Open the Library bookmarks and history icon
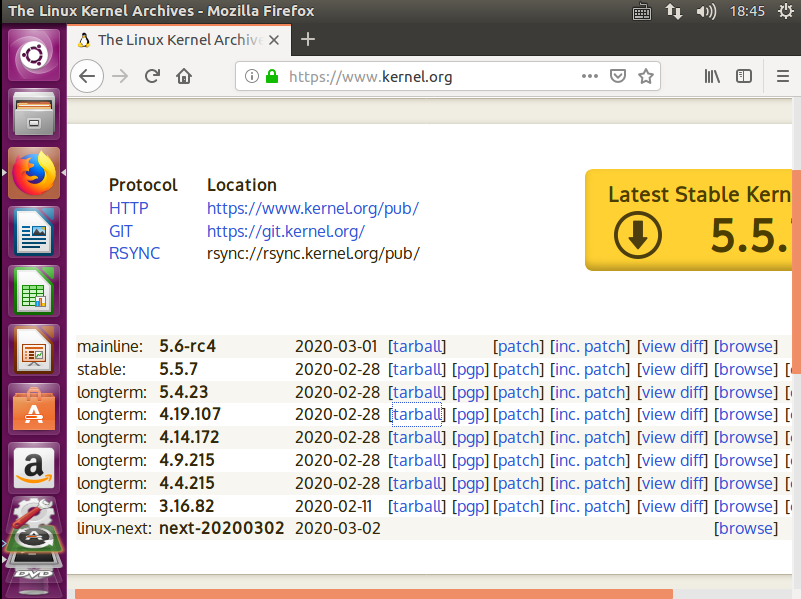Screen dimensions: 801x599 click(712, 77)
